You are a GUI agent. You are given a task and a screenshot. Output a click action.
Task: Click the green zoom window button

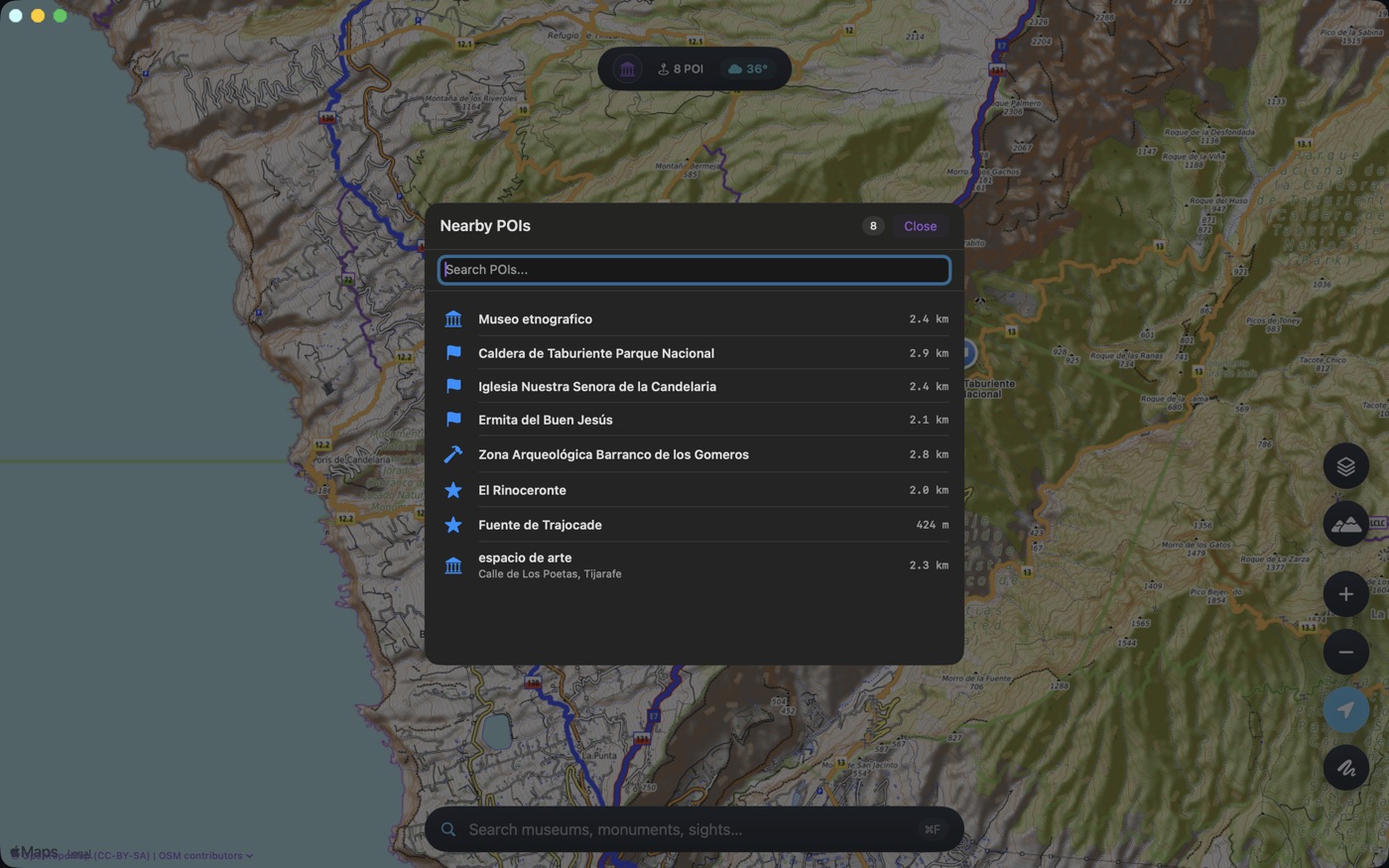click(60, 16)
